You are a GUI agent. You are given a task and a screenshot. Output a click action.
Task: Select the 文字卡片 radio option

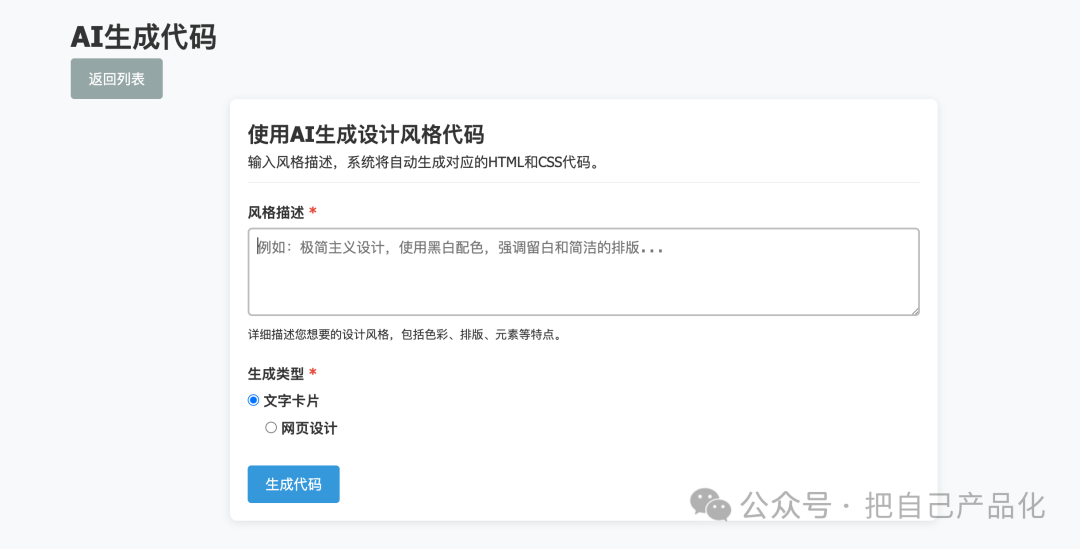[x=253, y=400]
